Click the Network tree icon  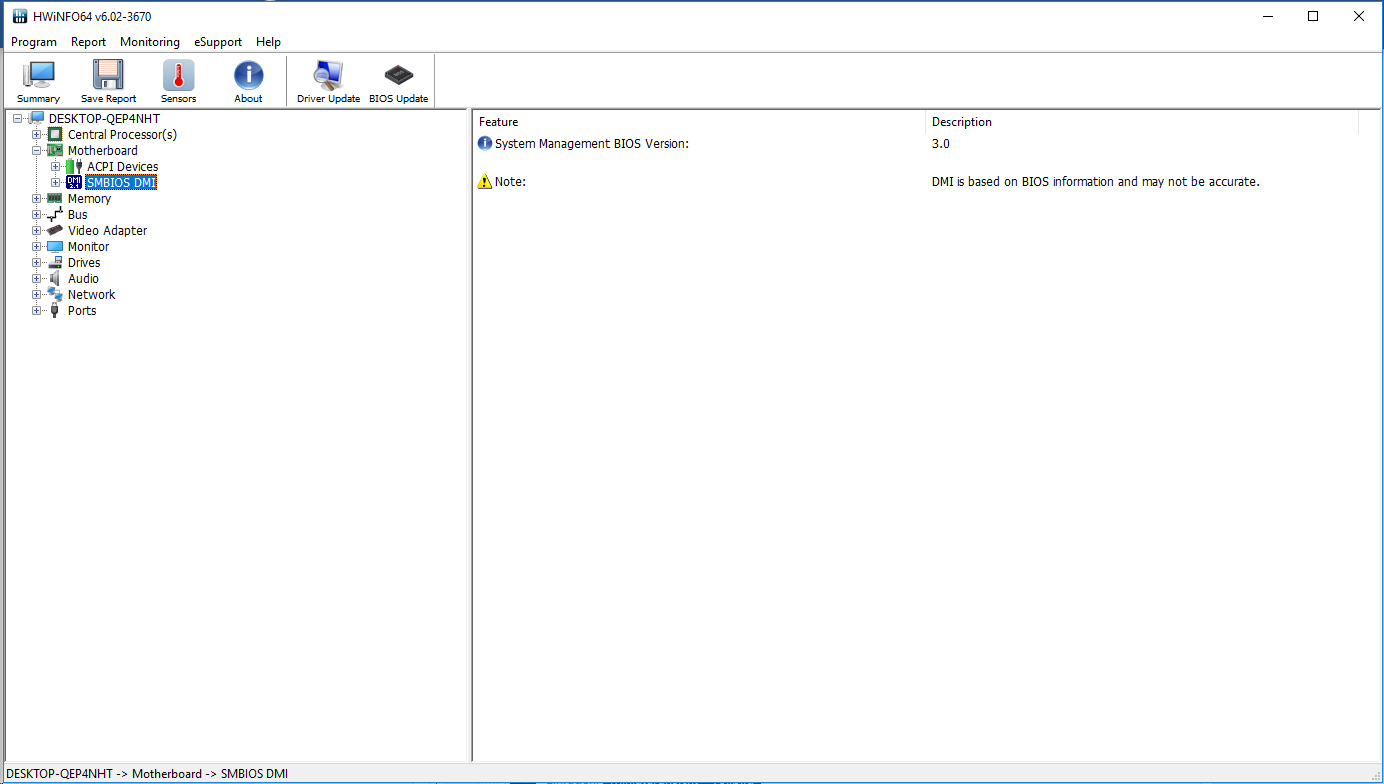56,294
